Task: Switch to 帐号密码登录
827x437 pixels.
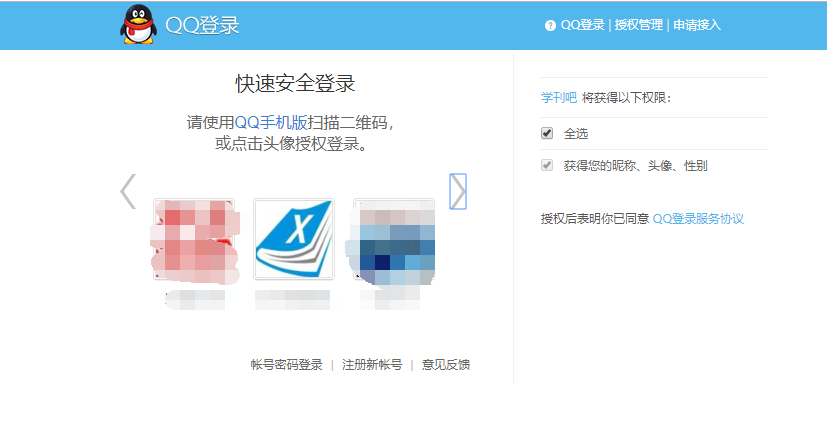Action: pos(286,365)
